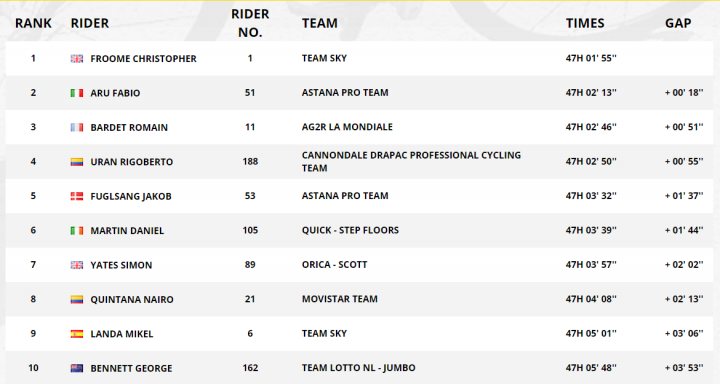The width and height of the screenshot is (720, 384).
Task: Open rider FROOME CHRISTOPHER
Action: pyautogui.click(x=143, y=59)
